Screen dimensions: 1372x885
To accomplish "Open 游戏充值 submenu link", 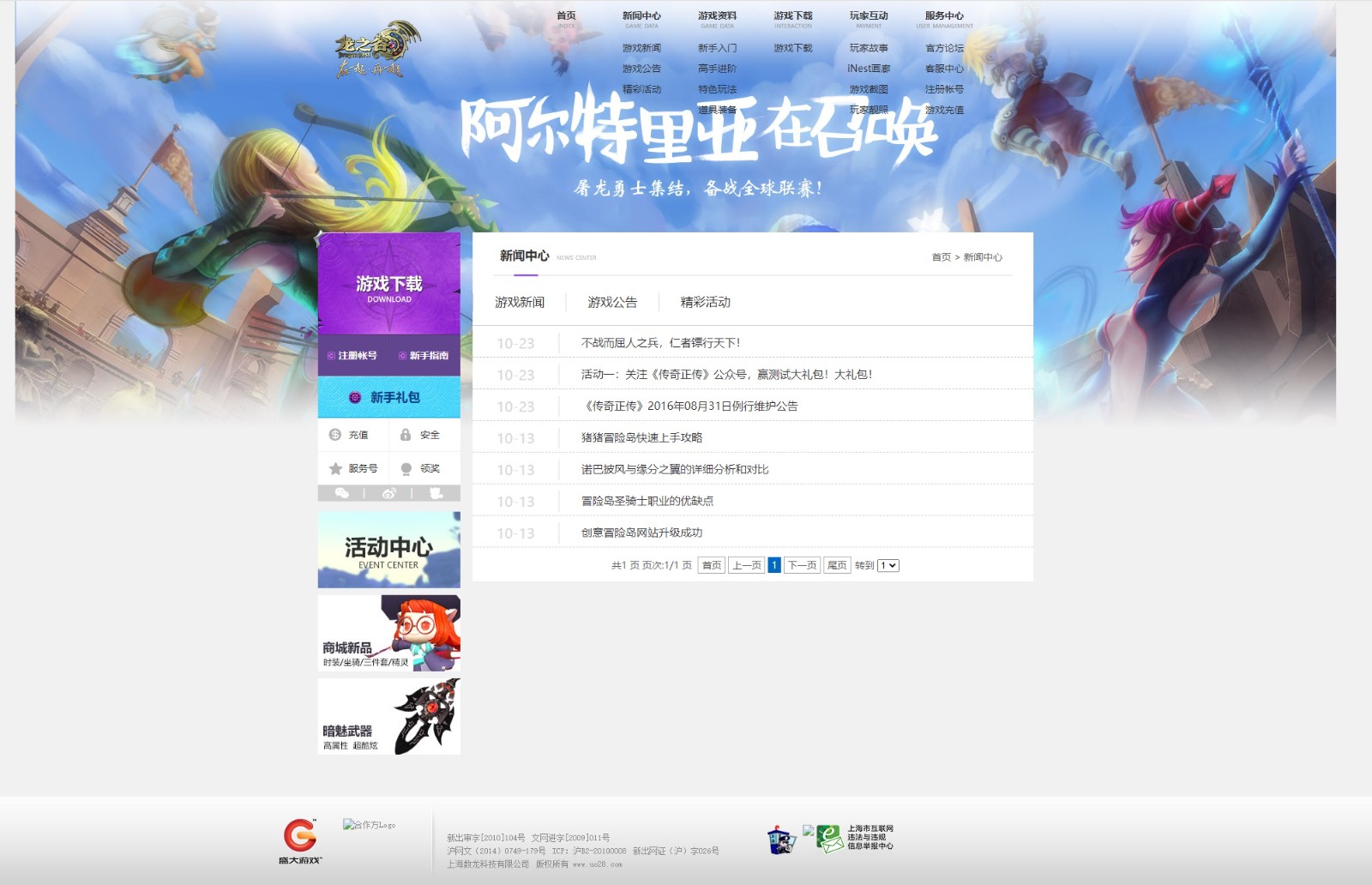I will pos(944,110).
